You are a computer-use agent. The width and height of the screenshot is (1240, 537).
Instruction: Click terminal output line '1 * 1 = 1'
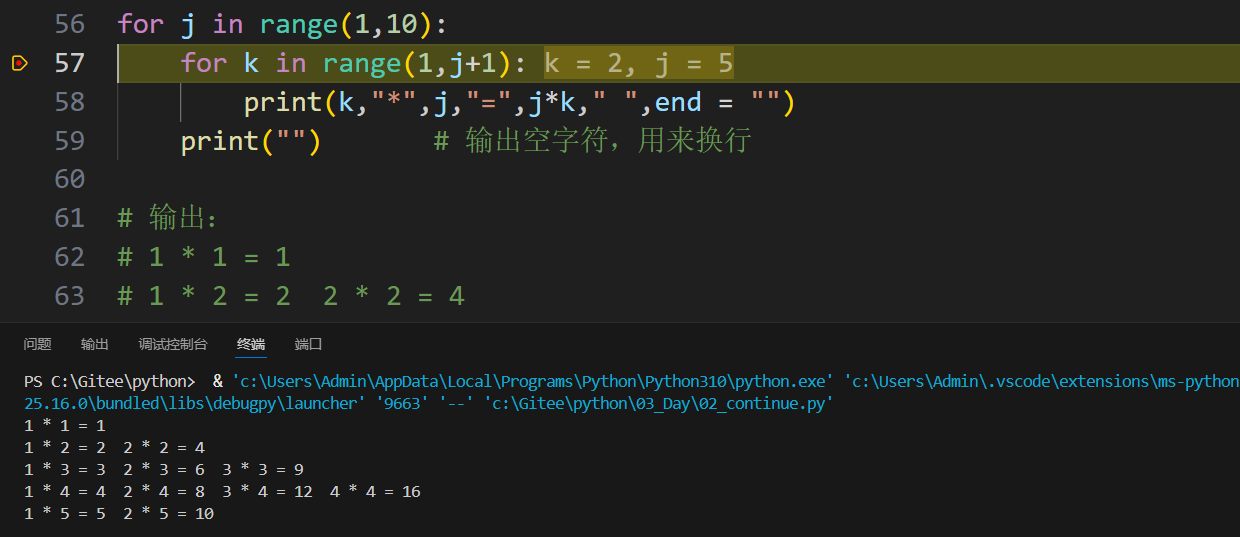coord(65,425)
